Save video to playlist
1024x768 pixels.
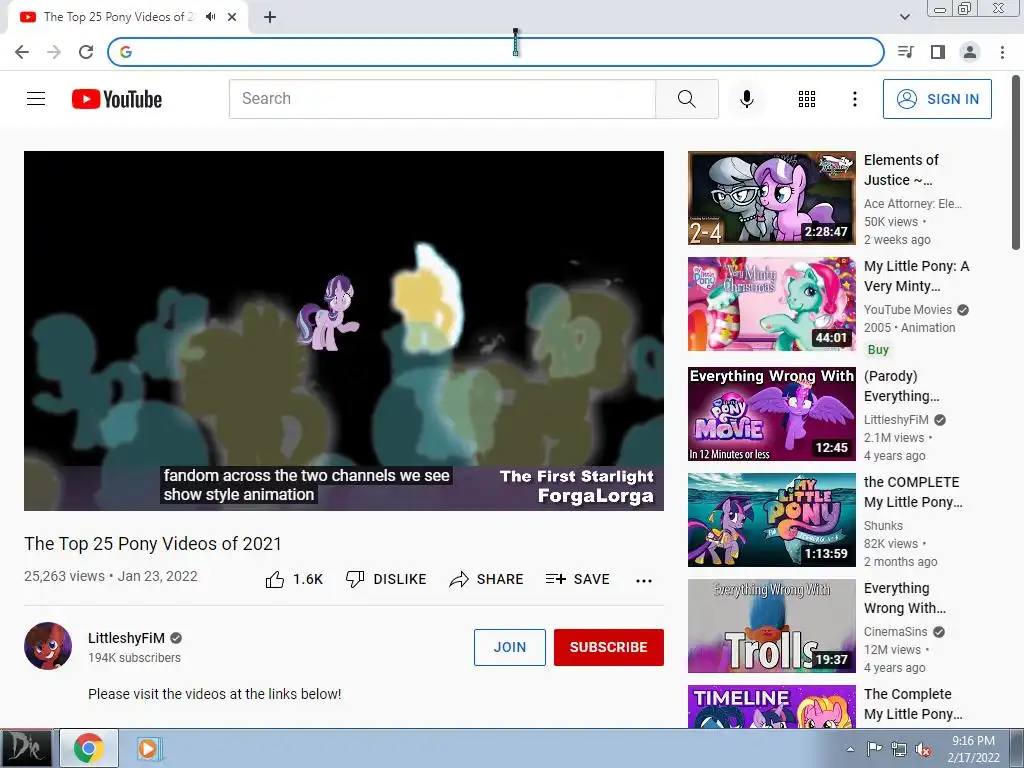pos(577,579)
